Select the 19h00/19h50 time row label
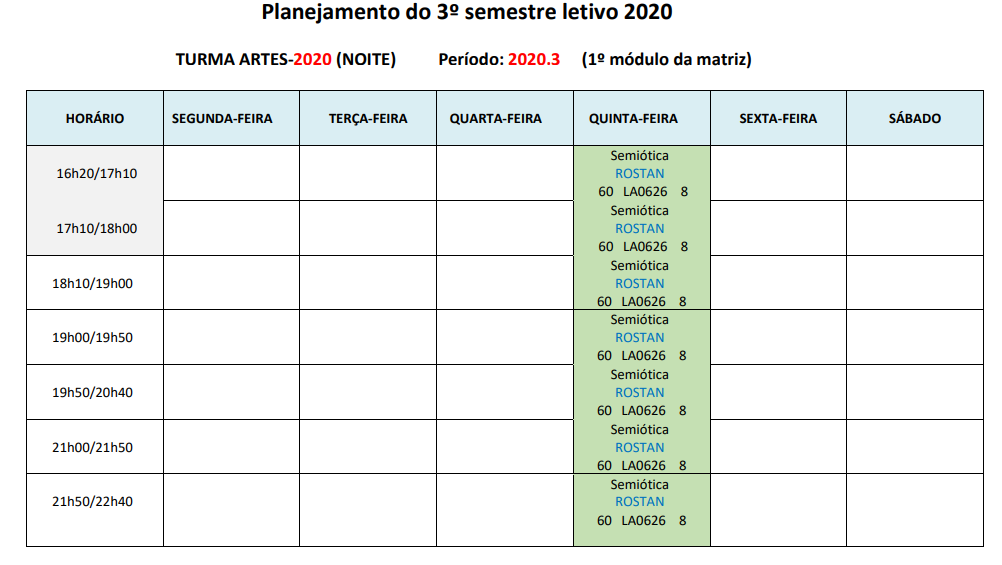The width and height of the screenshot is (1002, 565). pos(92,338)
